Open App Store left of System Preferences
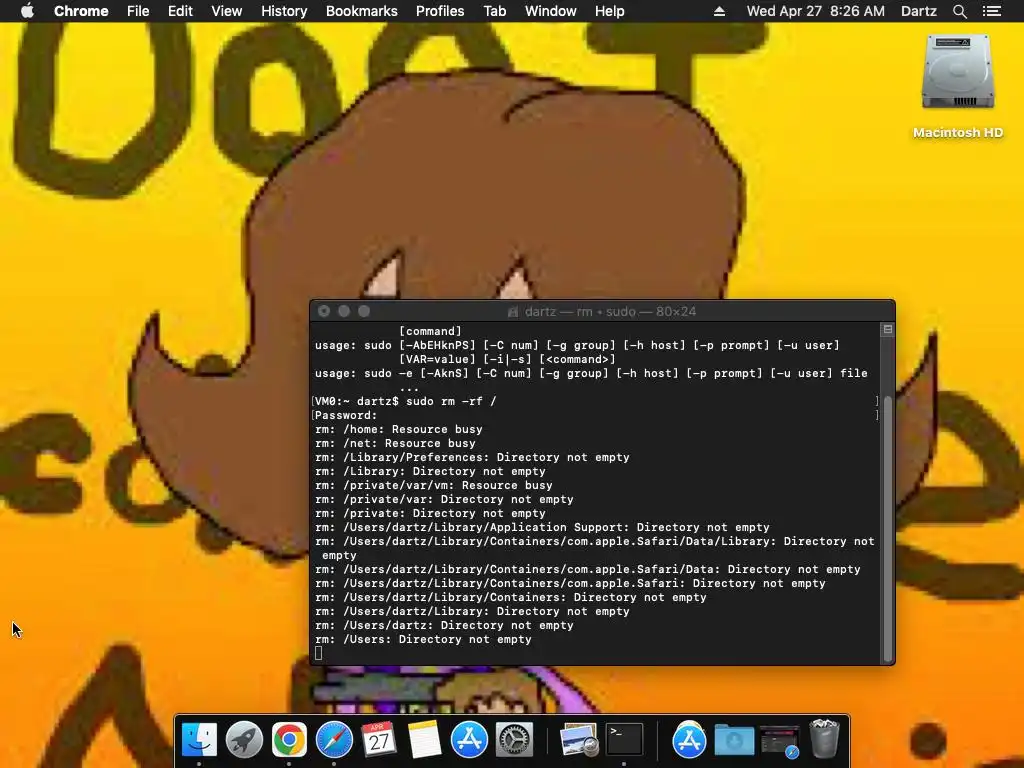Image resolution: width=1024 pixels, height=768 pixels. pyautogui.click(x=470, y=740)
